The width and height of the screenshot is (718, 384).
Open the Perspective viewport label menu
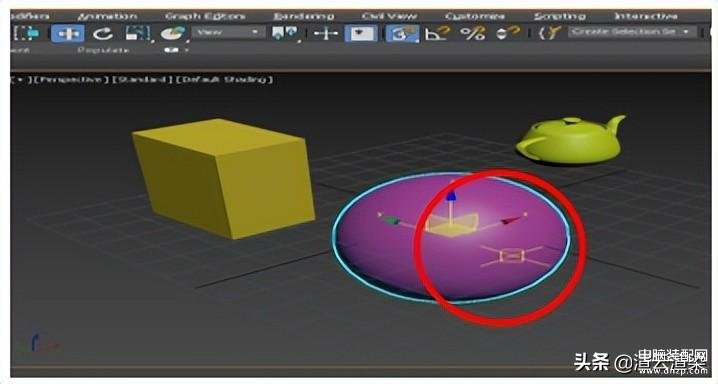click(x=72, y=79)
